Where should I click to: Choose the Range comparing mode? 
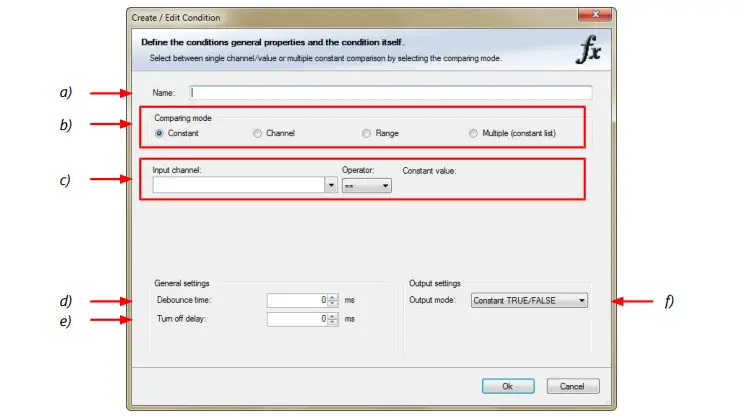point(366,133)
